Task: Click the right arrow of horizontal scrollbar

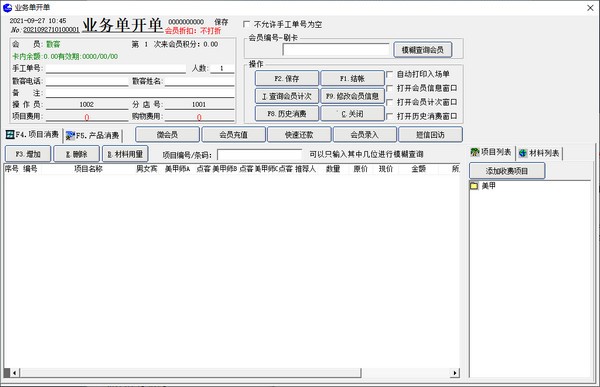Action: [455, 372]
